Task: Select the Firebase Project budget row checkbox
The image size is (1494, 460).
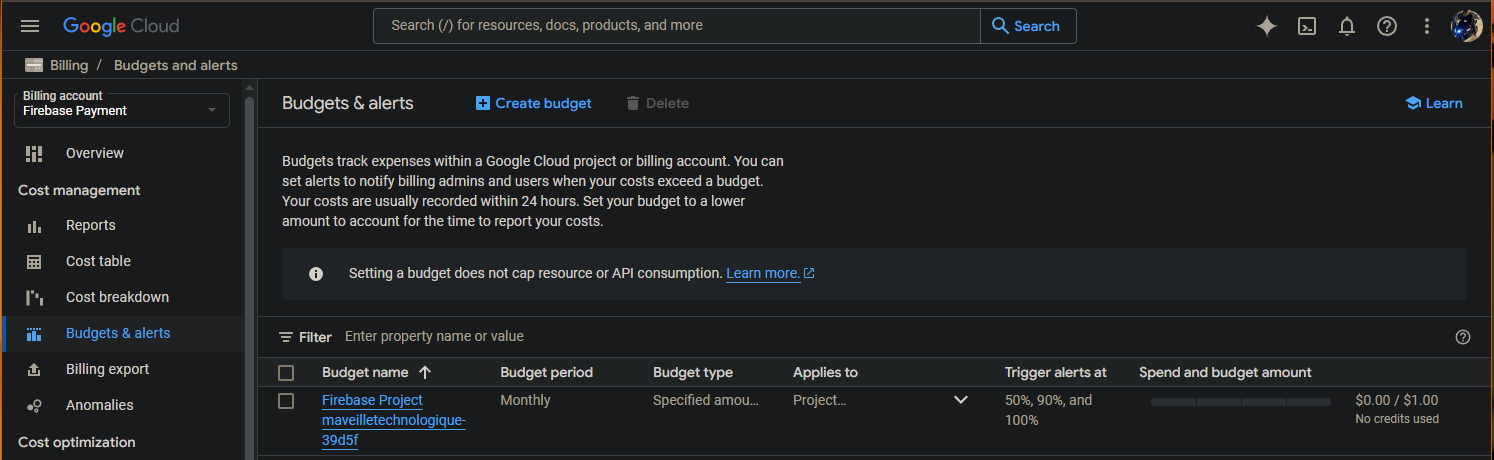Action: point(286,401)
